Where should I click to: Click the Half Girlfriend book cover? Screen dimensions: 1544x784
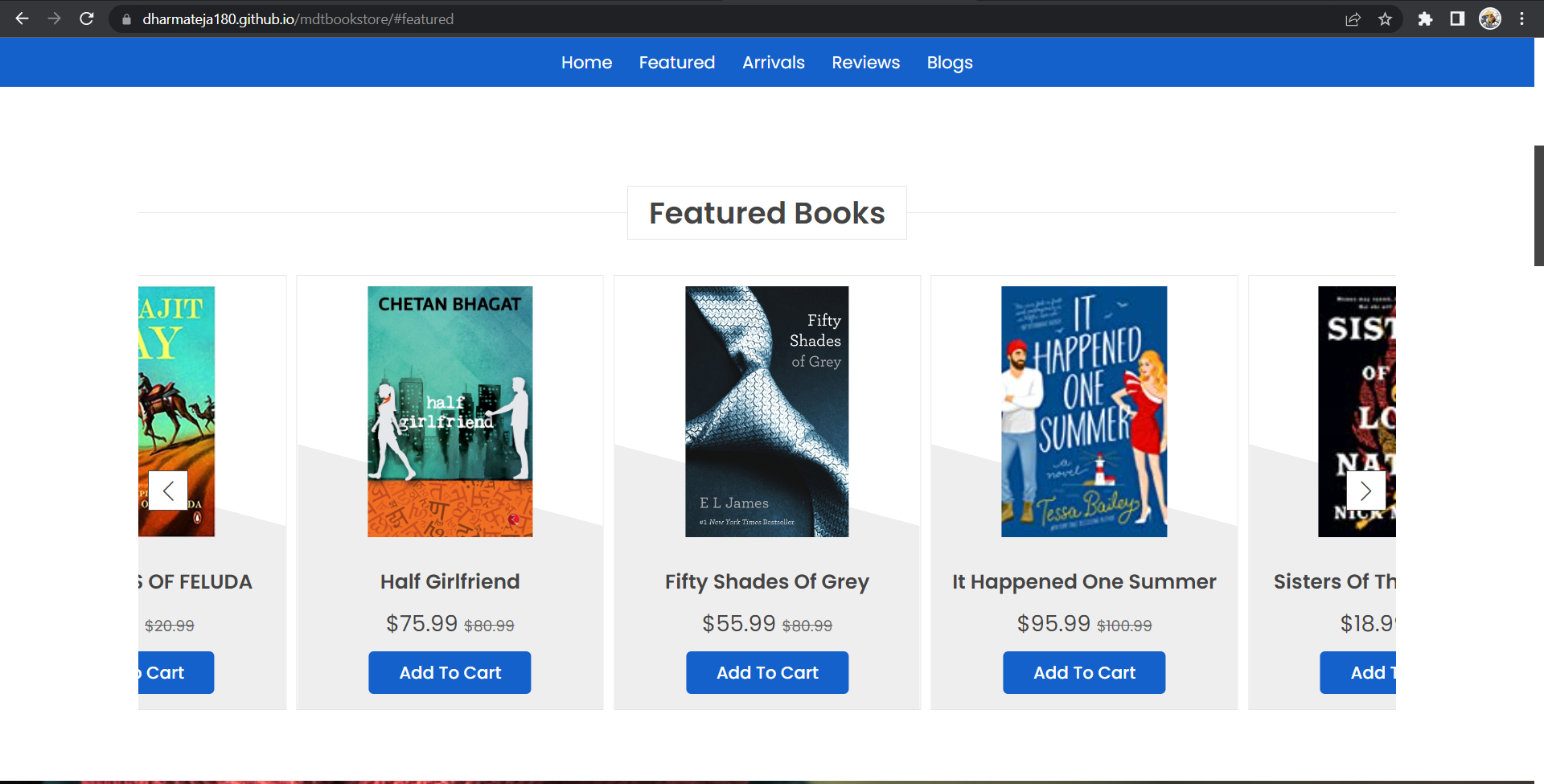[449, 411]
